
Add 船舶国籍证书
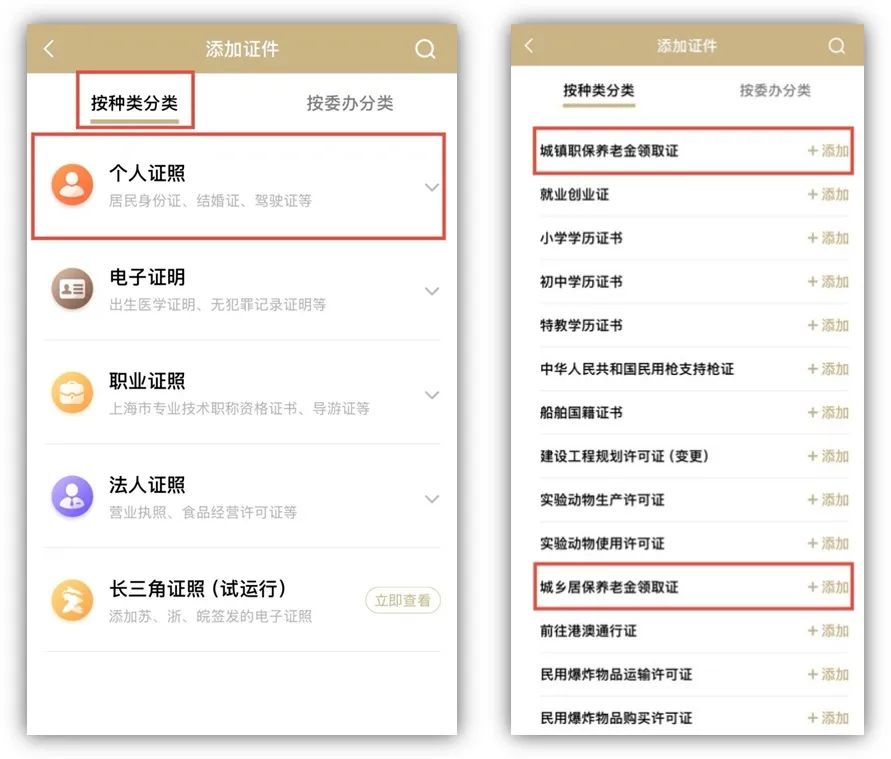[x=828, y=412]
